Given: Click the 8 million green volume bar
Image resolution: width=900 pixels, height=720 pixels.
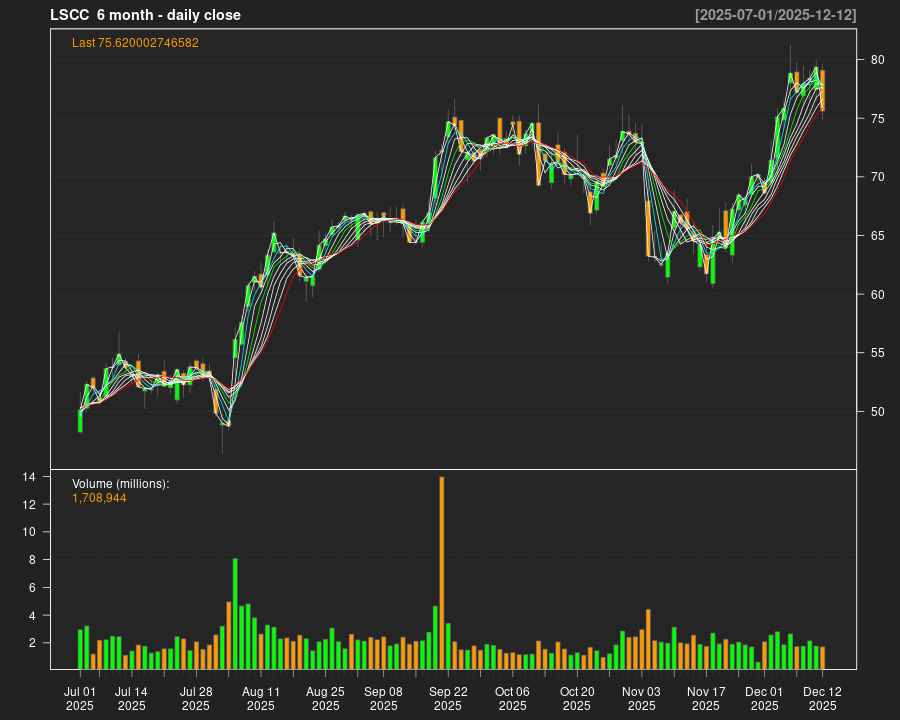Looking at the screenshot, I should (x=235, y=613).
